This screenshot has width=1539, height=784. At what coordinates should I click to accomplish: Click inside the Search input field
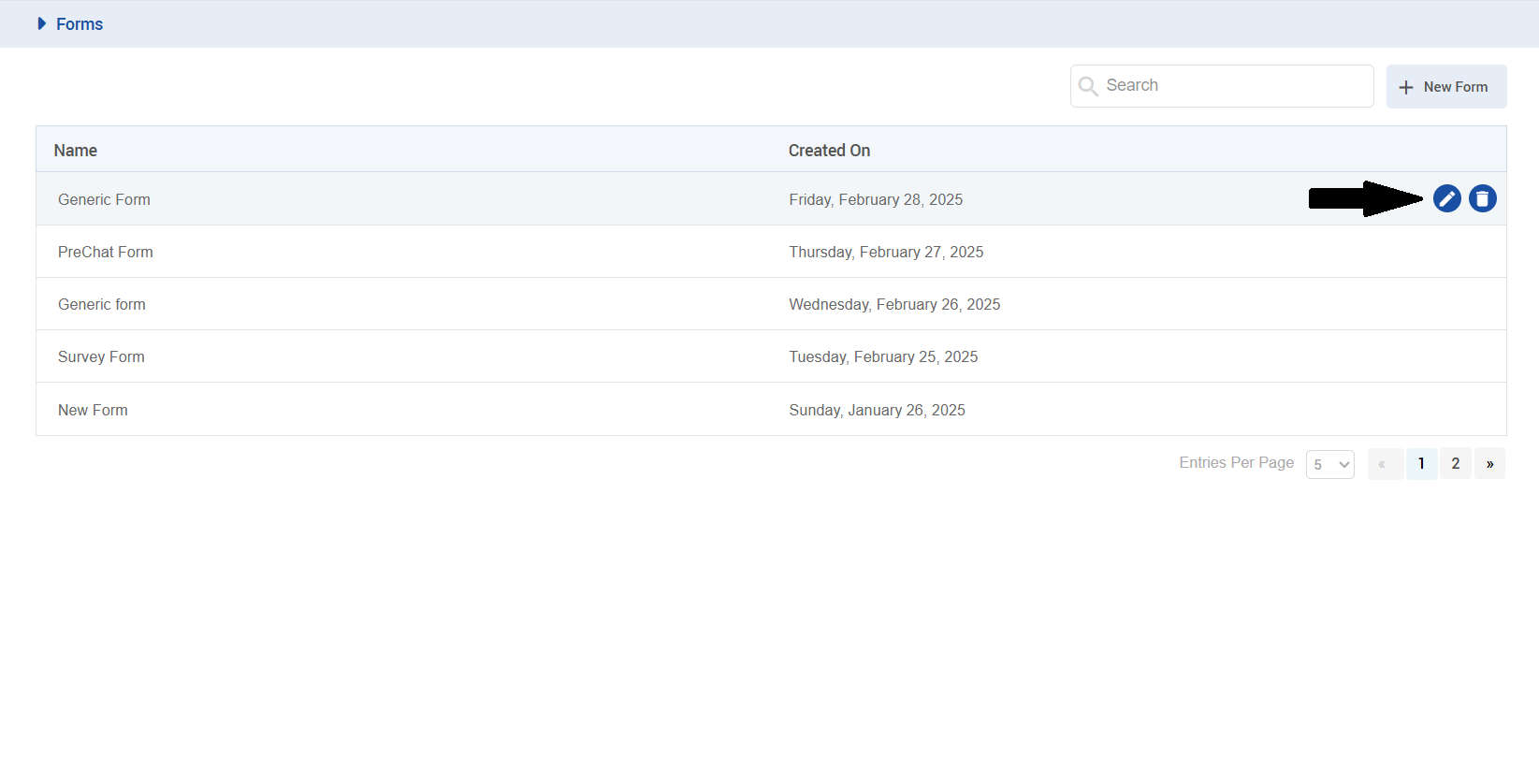pyautogui.click(x=1235, y=86)
